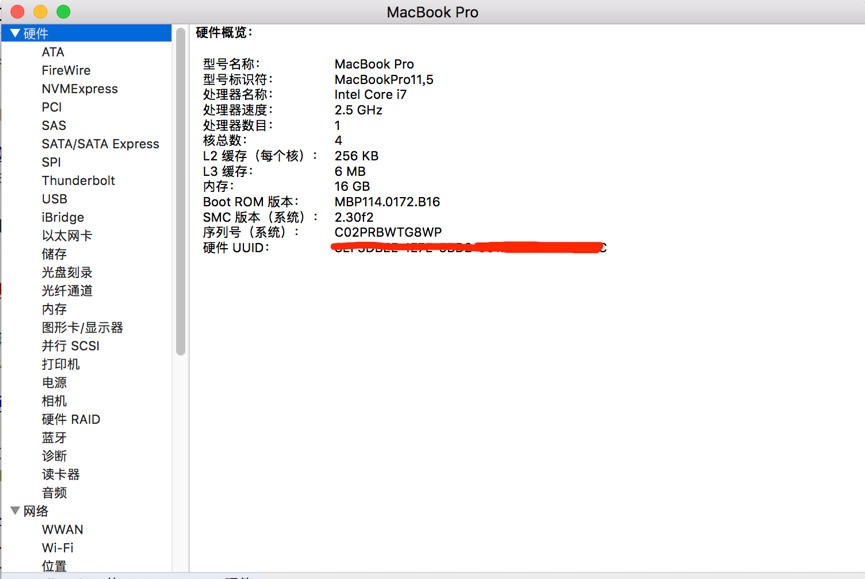Image resolution: width=865 pixels, height=579 pixels.
Task: Select SAS in the hardware list
Action: [54, 125]
